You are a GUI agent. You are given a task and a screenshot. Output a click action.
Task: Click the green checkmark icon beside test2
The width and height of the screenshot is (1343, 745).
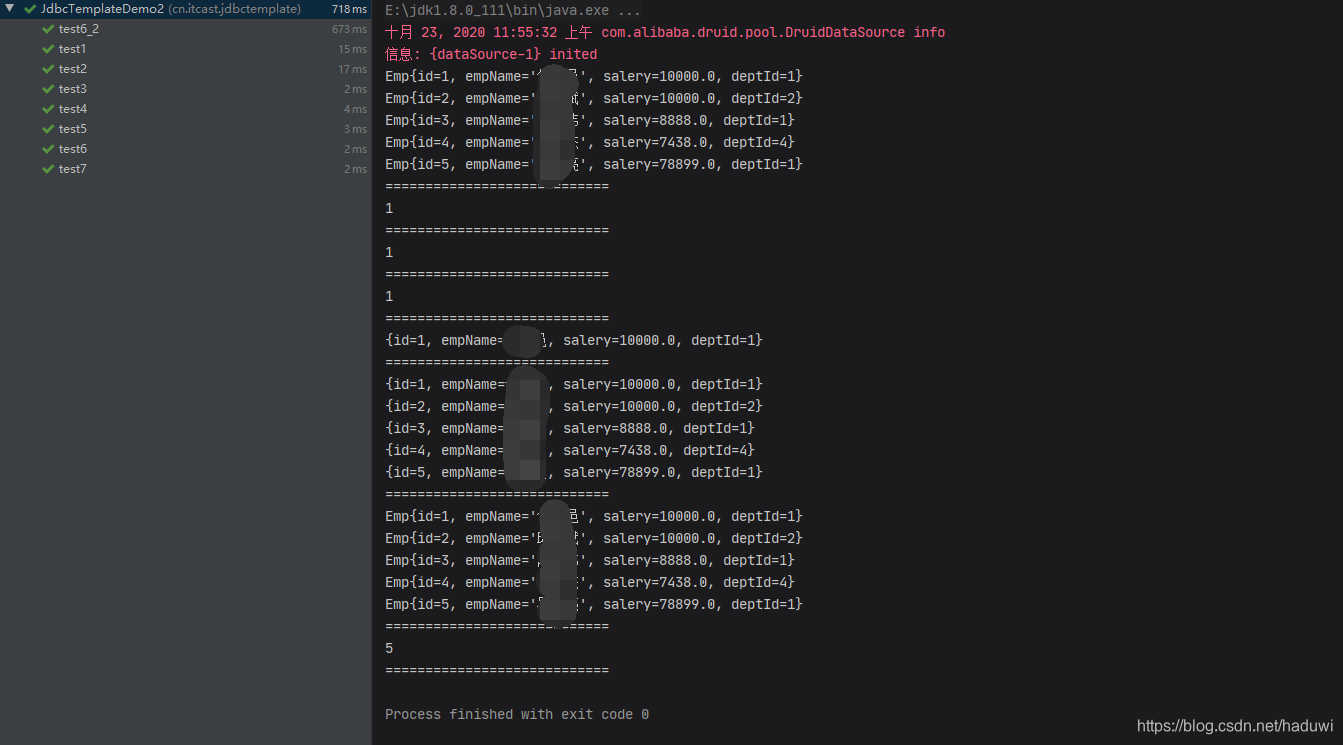(48, 69)
